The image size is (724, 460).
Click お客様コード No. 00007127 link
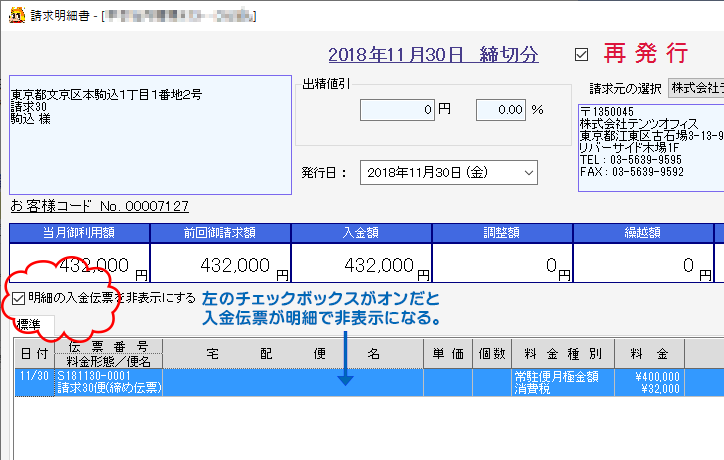coord(99,206)
